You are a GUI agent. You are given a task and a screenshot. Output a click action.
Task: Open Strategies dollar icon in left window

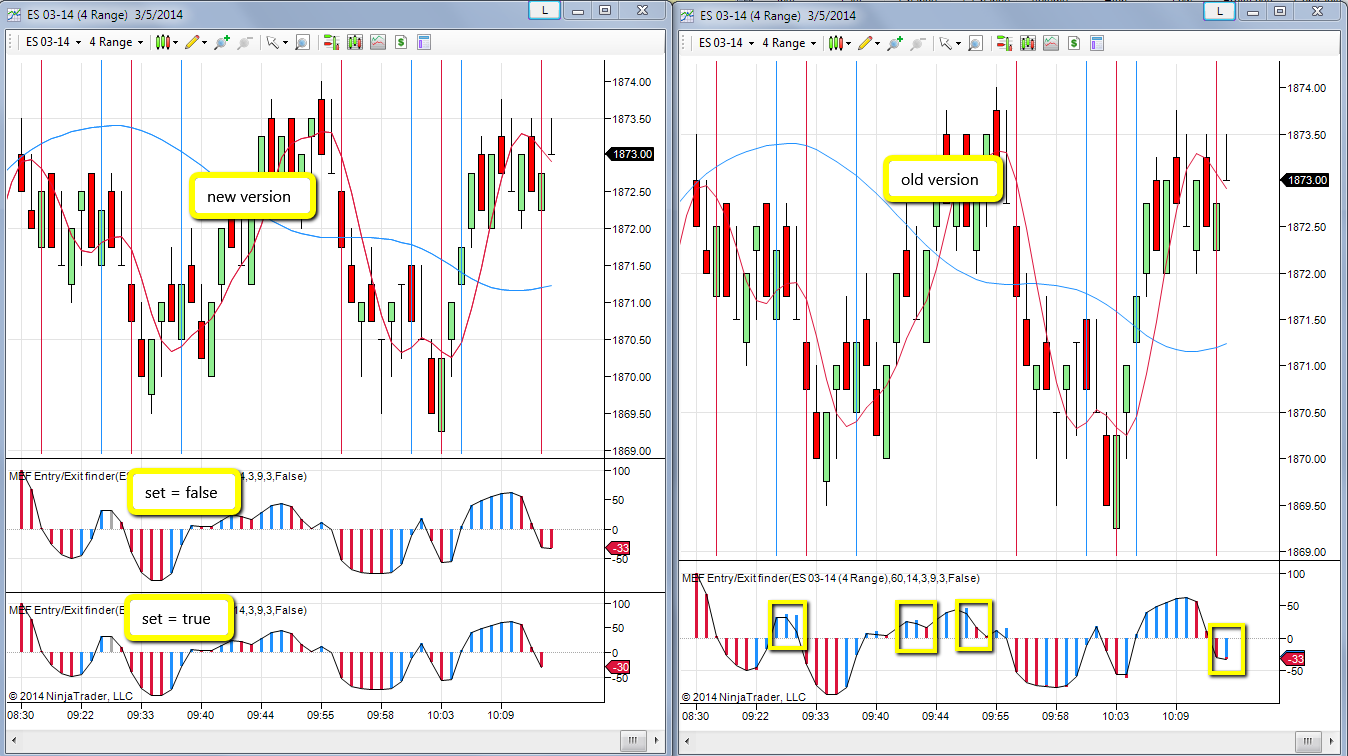[x=400, y=42]
